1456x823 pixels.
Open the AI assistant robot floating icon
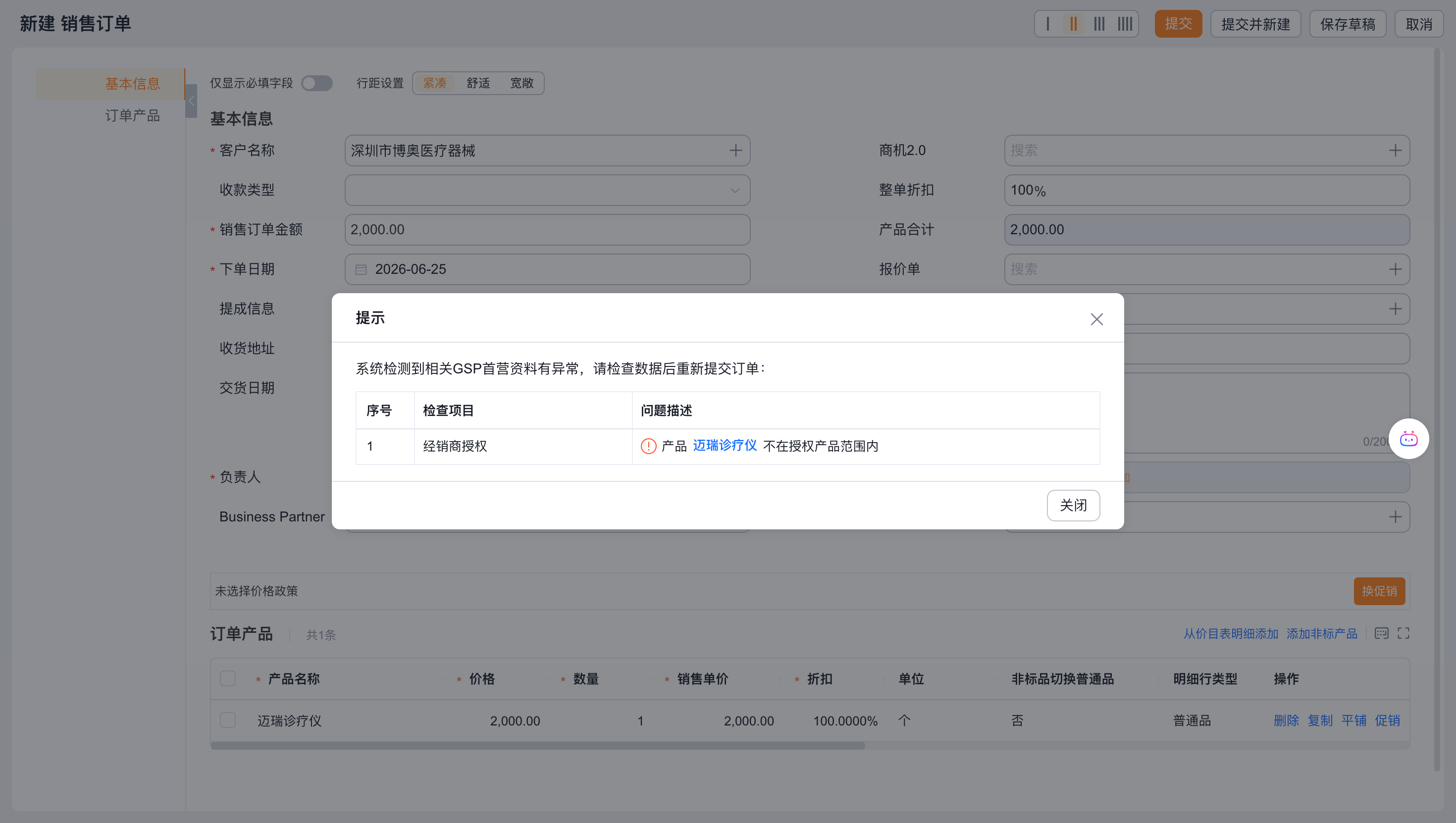pyautogui.click(x=1408, y=439)
